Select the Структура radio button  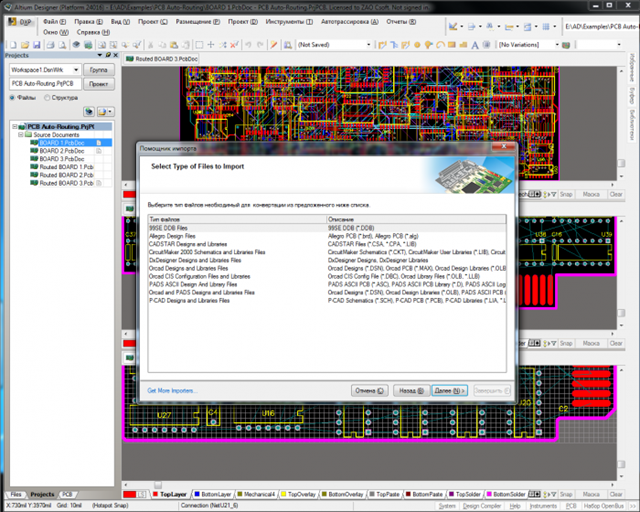(47, 98)
